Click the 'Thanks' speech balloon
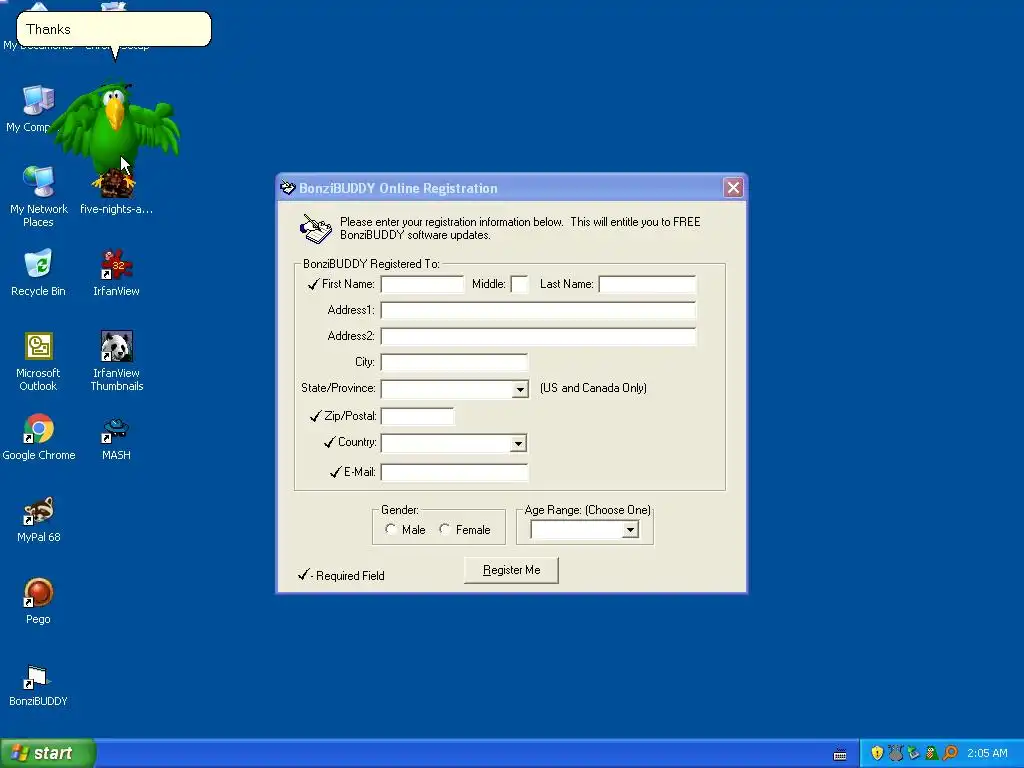The image size is (1024, 768). (x=114, y=29)
